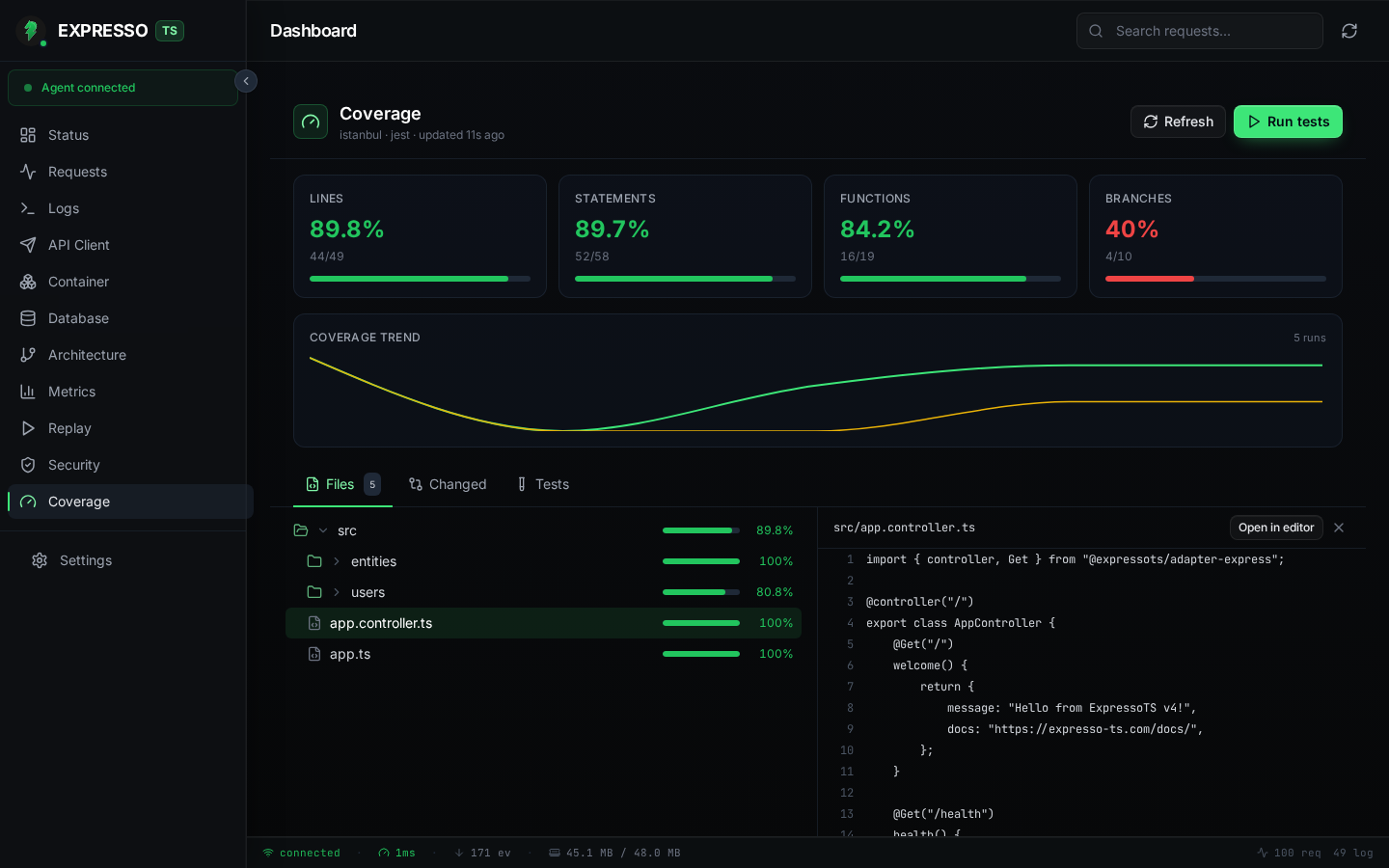Click Open in editor button
The height and width of the screenshot is (868, 1389).
(1275, 528)
